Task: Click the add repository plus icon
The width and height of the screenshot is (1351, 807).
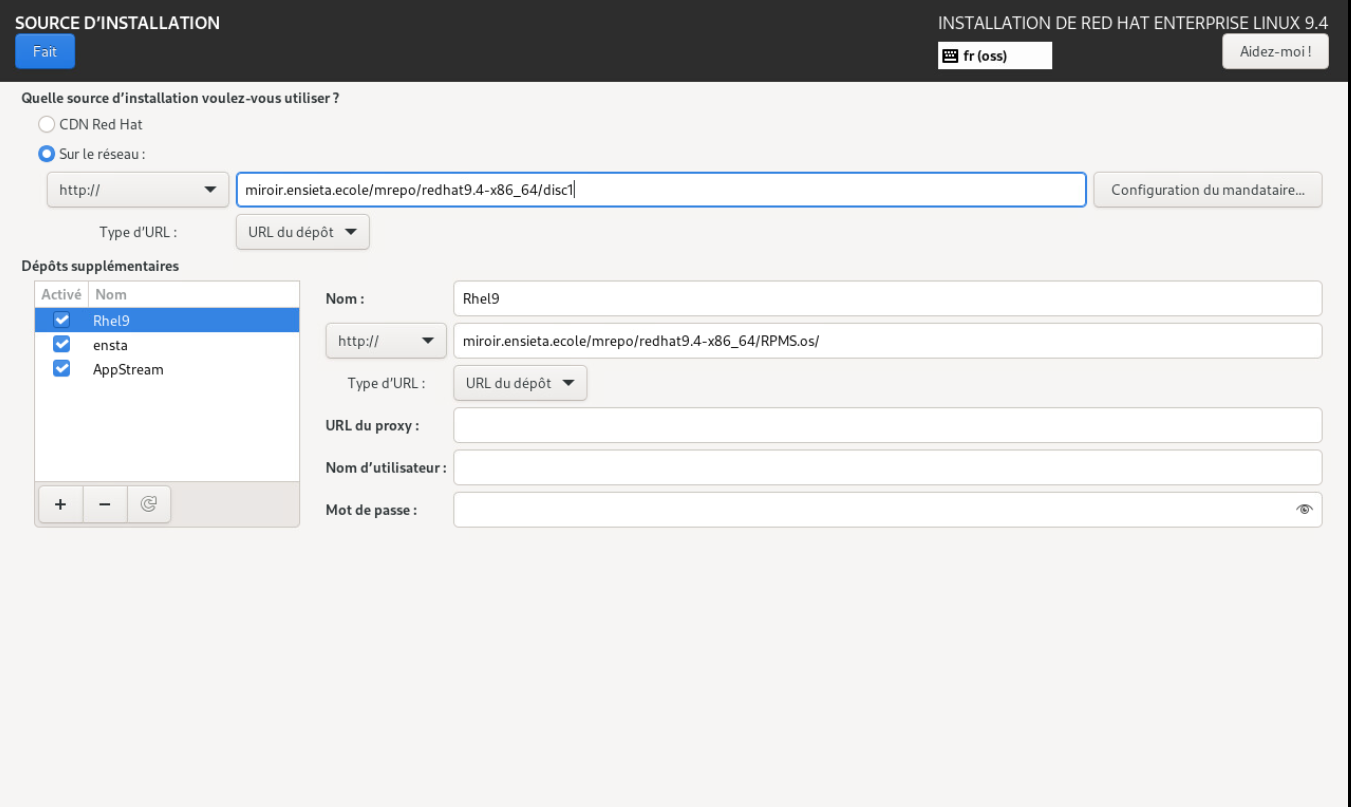Action: click(61, 505)
